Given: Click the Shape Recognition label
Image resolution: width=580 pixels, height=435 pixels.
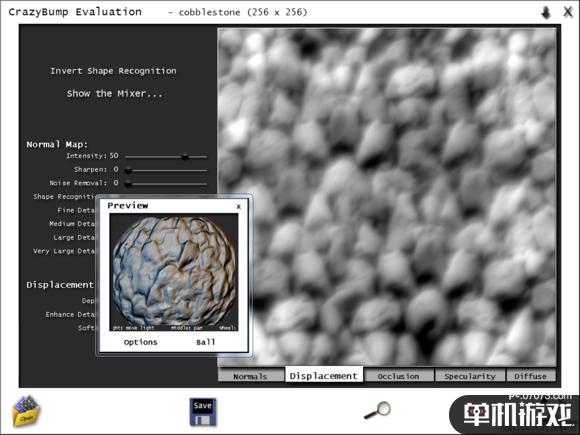Looking at the screenshot, I should [64, 196].
